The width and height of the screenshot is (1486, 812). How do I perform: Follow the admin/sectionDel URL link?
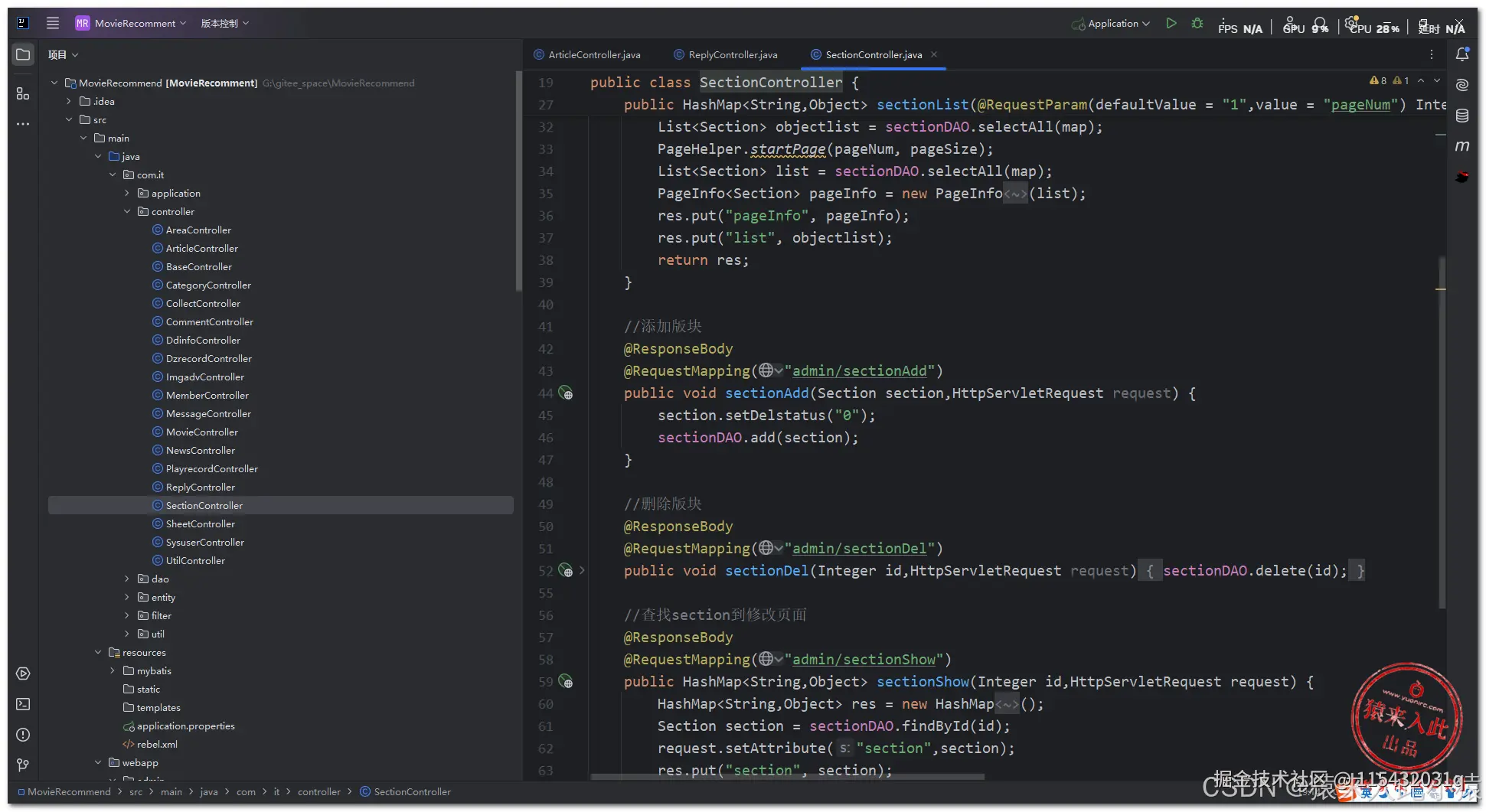coord(859,548)
